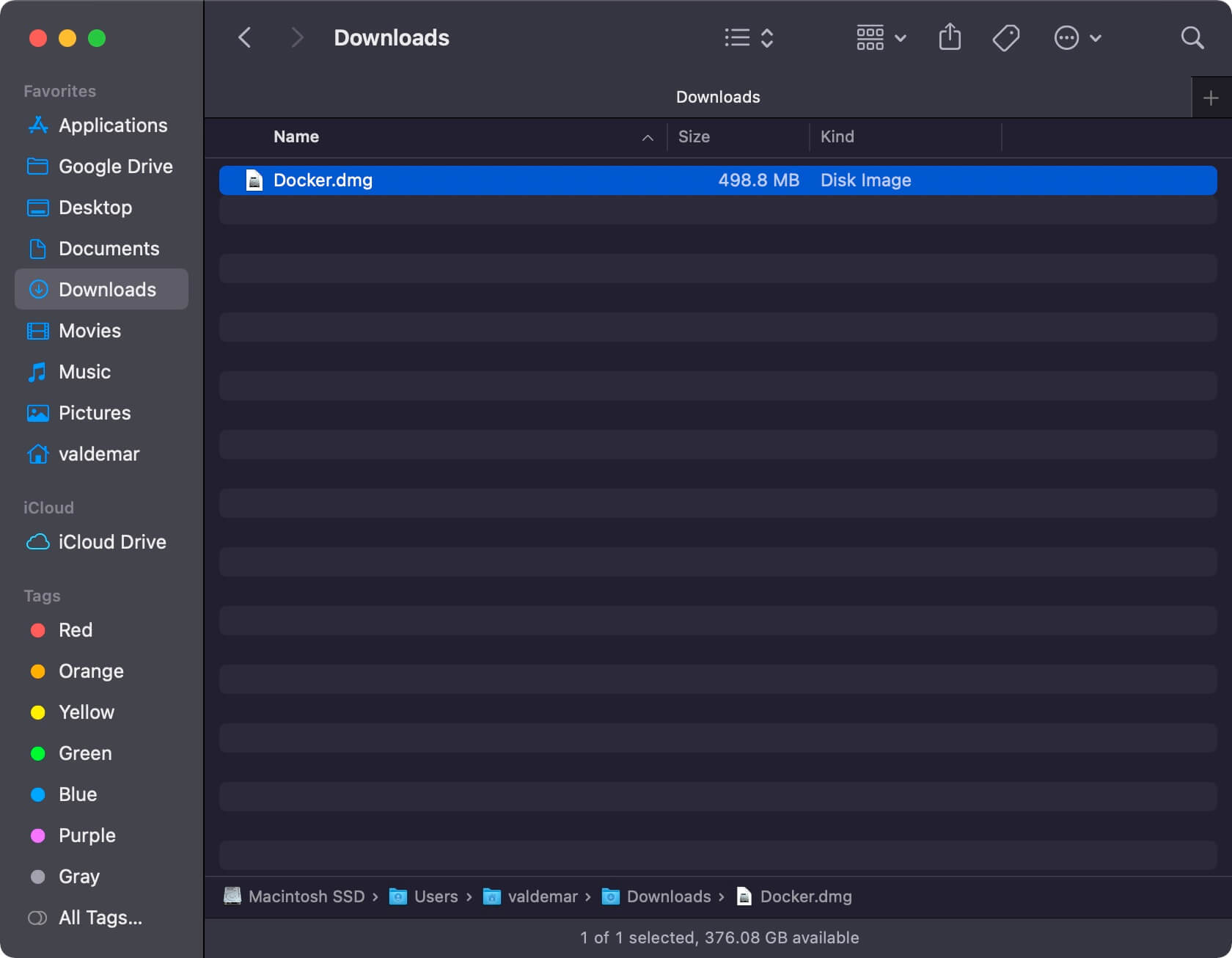Click the Tags section heading
The width and height of the screenshot is (1232, 958).
pos(42,596)
